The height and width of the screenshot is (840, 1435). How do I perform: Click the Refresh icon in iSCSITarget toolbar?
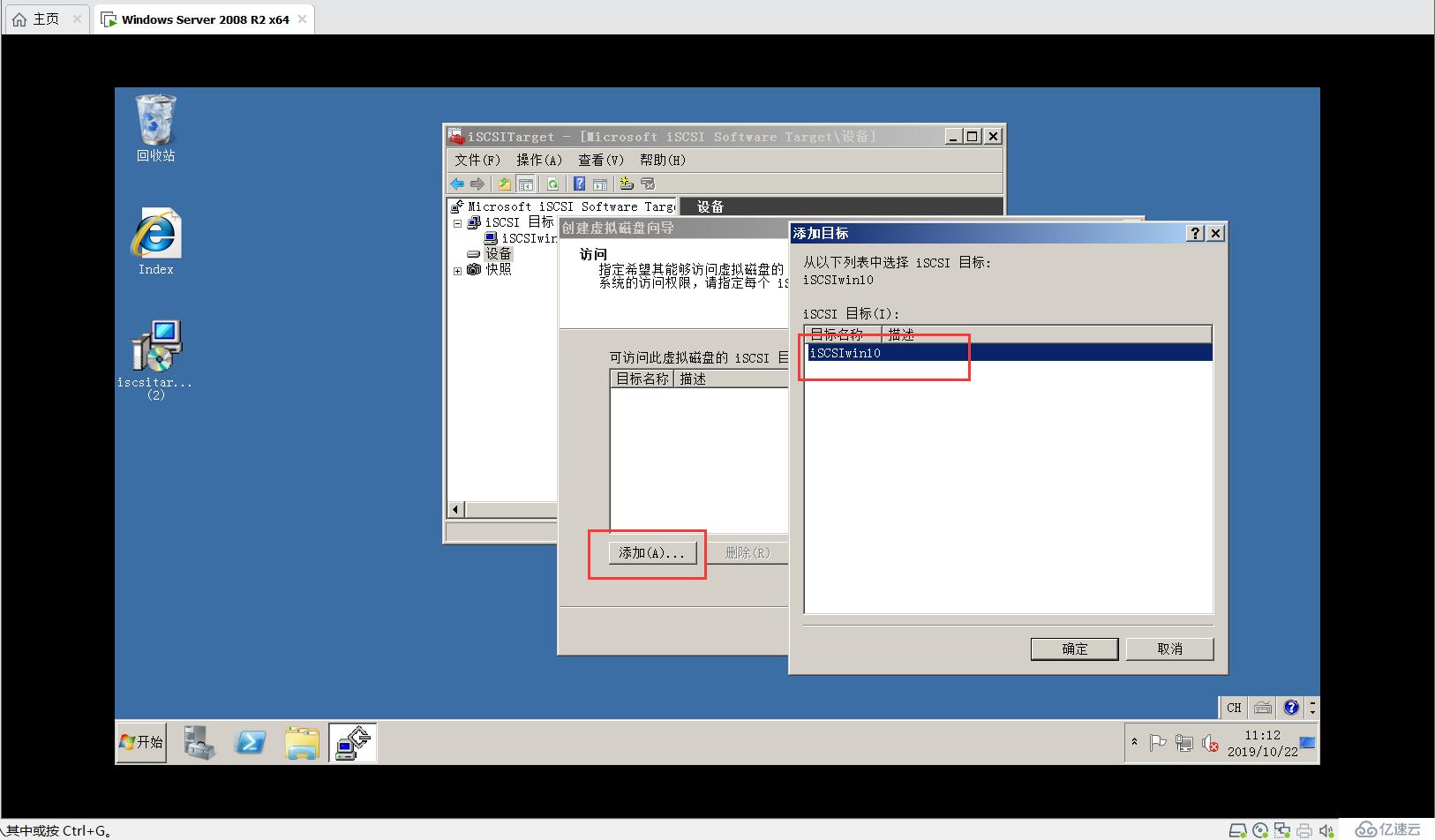552,184
